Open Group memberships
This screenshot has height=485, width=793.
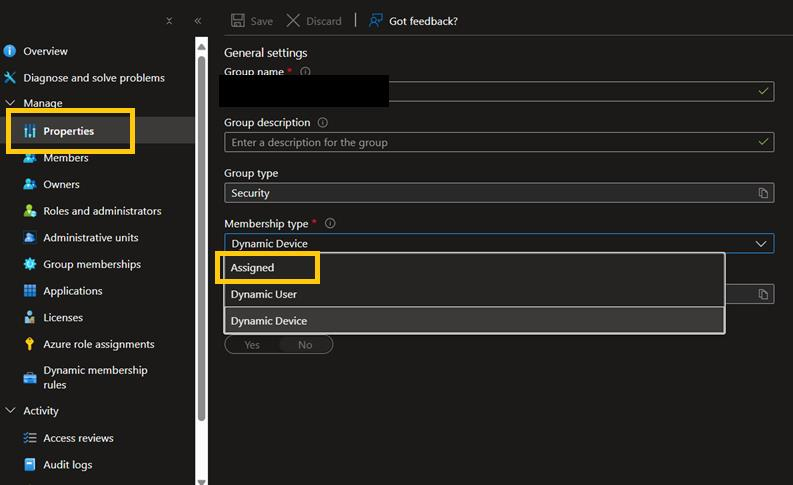[x=92, y=264]
